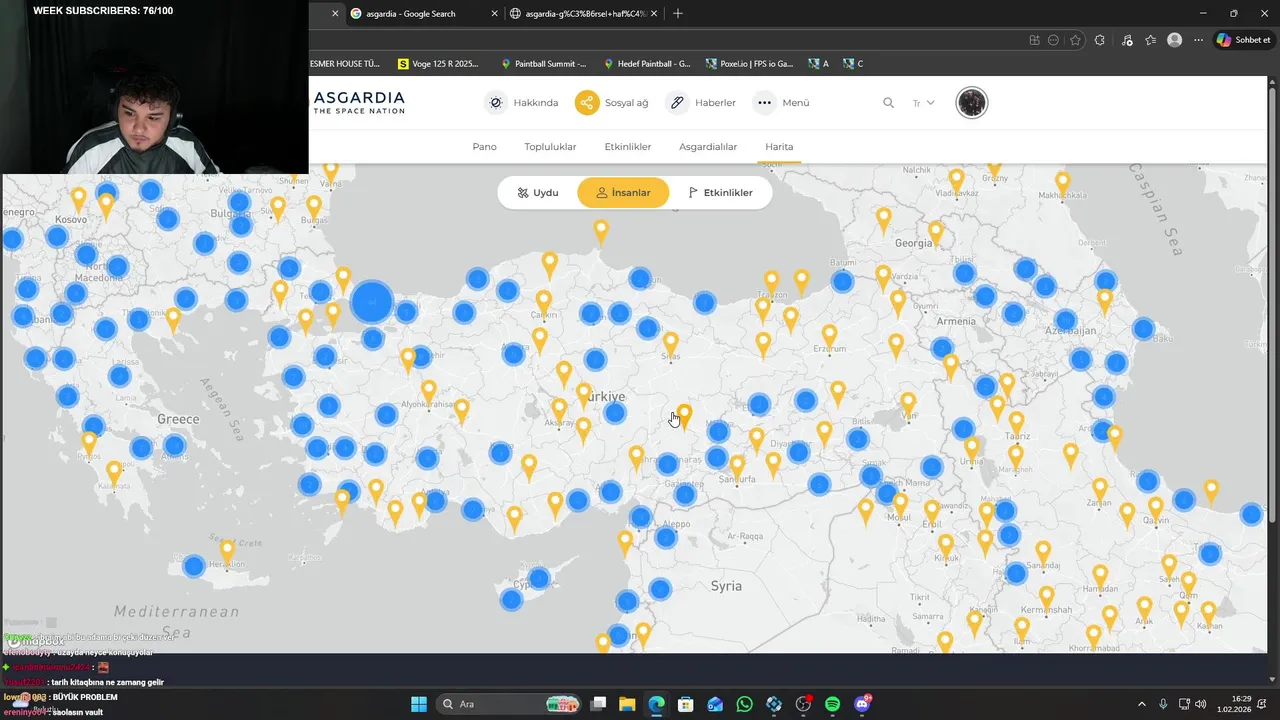Open Hedef Paintball bookmark
The image size is (1280, 720).
647,64
